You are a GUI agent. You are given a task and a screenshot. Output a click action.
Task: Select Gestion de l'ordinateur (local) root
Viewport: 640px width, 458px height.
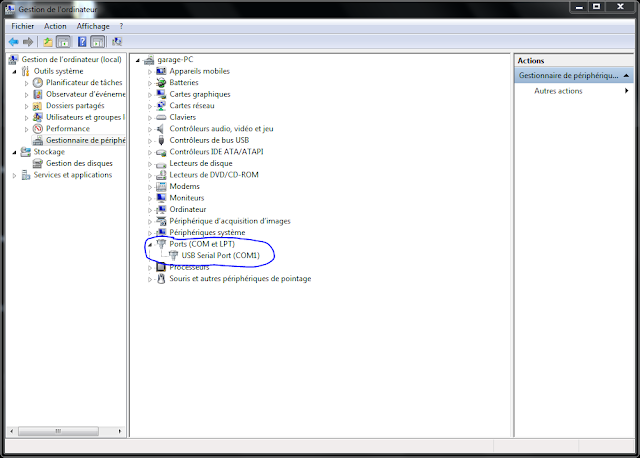click(x=71, y=60)
